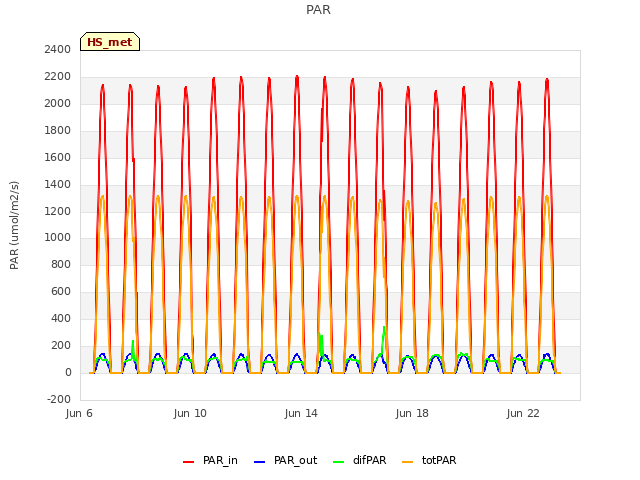The image size is (640, 480).
Task: Click the 1800 y-axis tick label
Action: (x=58, y=131)
